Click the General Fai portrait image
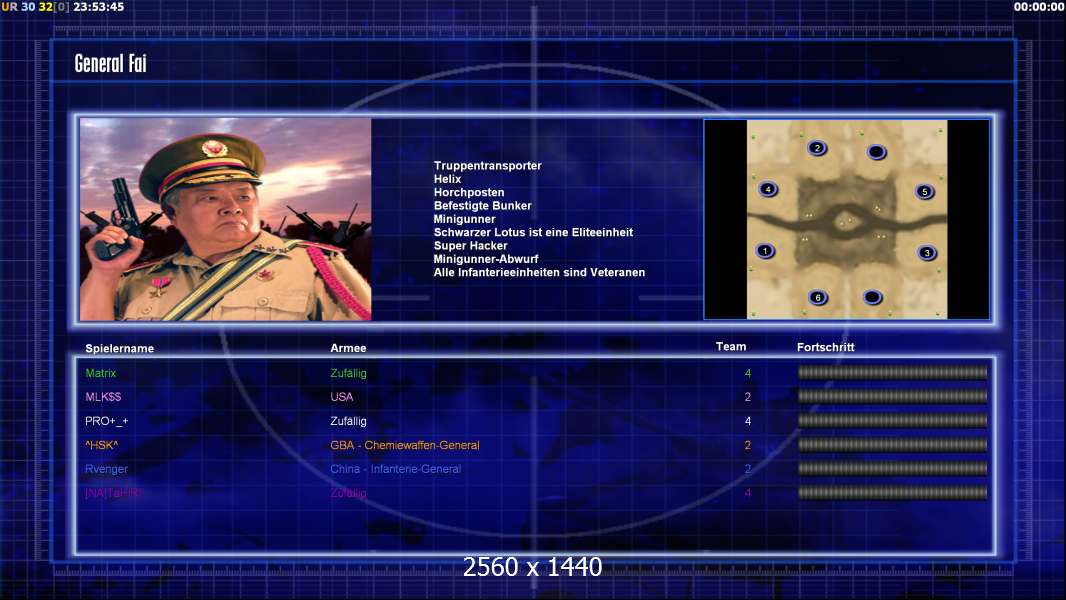 pos(225,219)
